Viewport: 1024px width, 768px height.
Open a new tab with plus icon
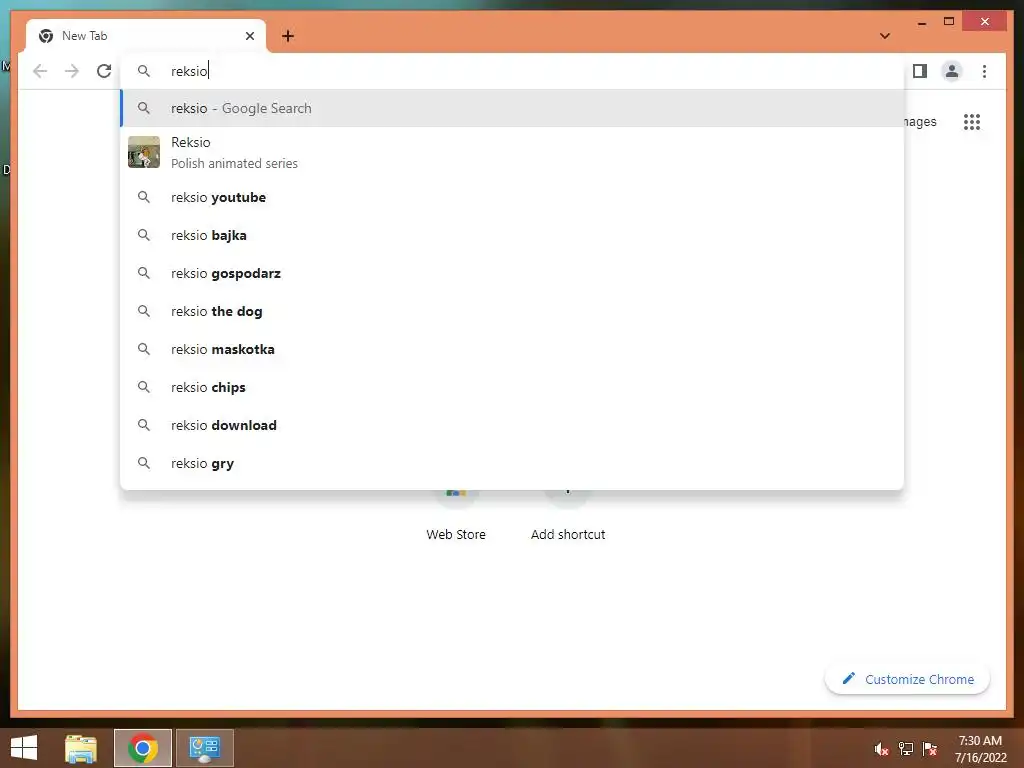coord(288,36)
